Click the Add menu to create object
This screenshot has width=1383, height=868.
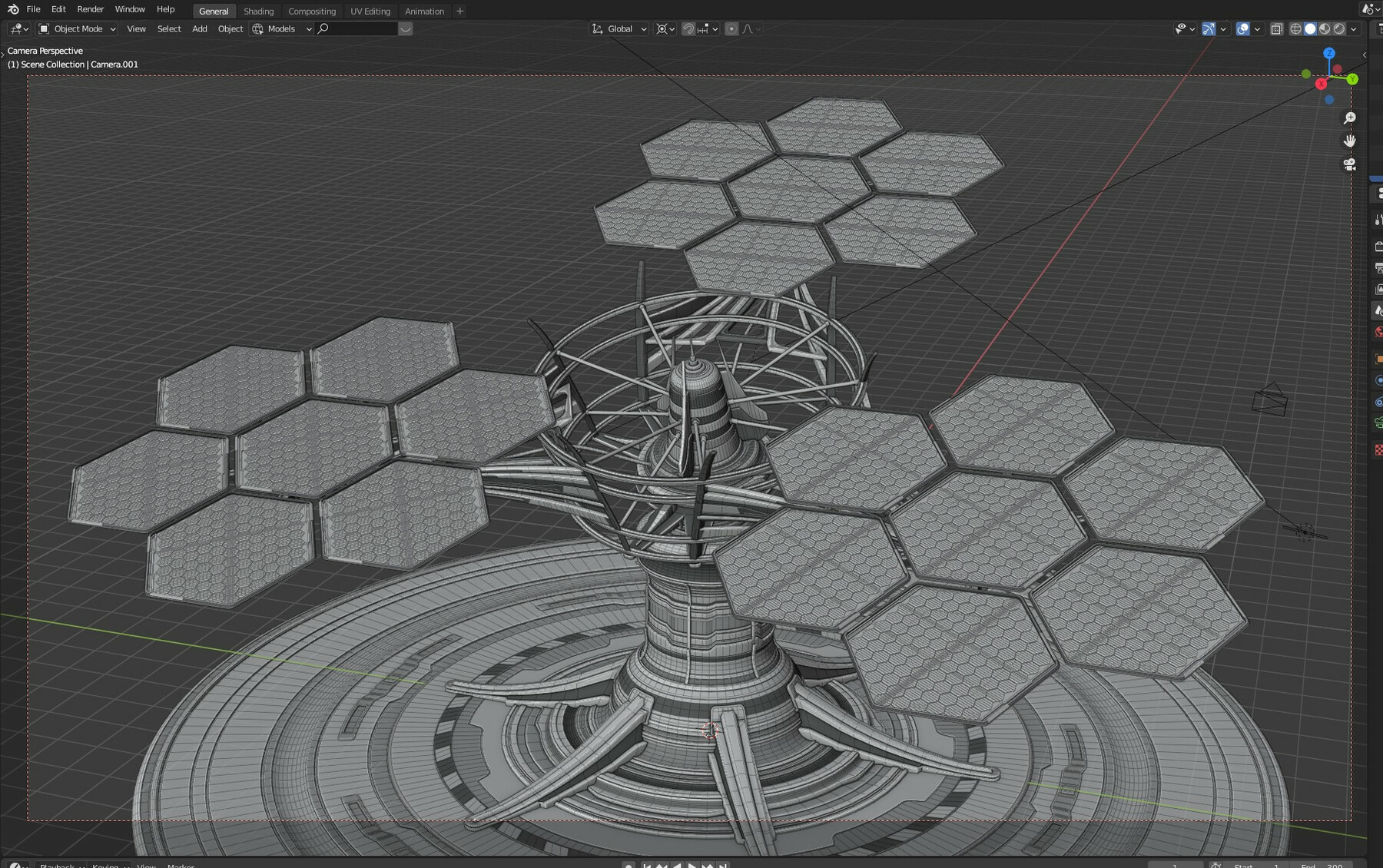point(199,28)
